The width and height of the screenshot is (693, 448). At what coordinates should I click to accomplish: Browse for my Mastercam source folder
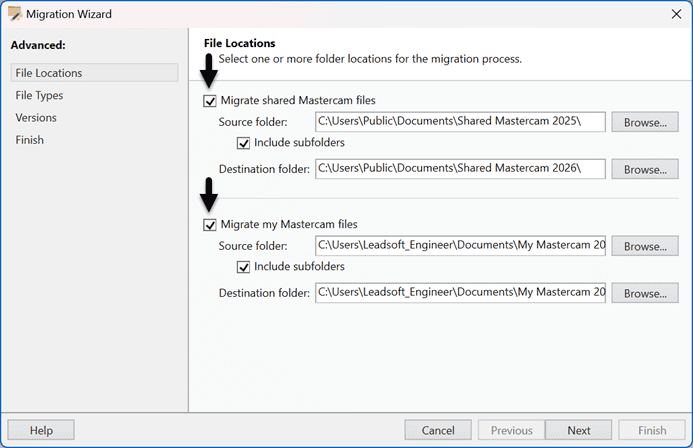click(645, 246)
